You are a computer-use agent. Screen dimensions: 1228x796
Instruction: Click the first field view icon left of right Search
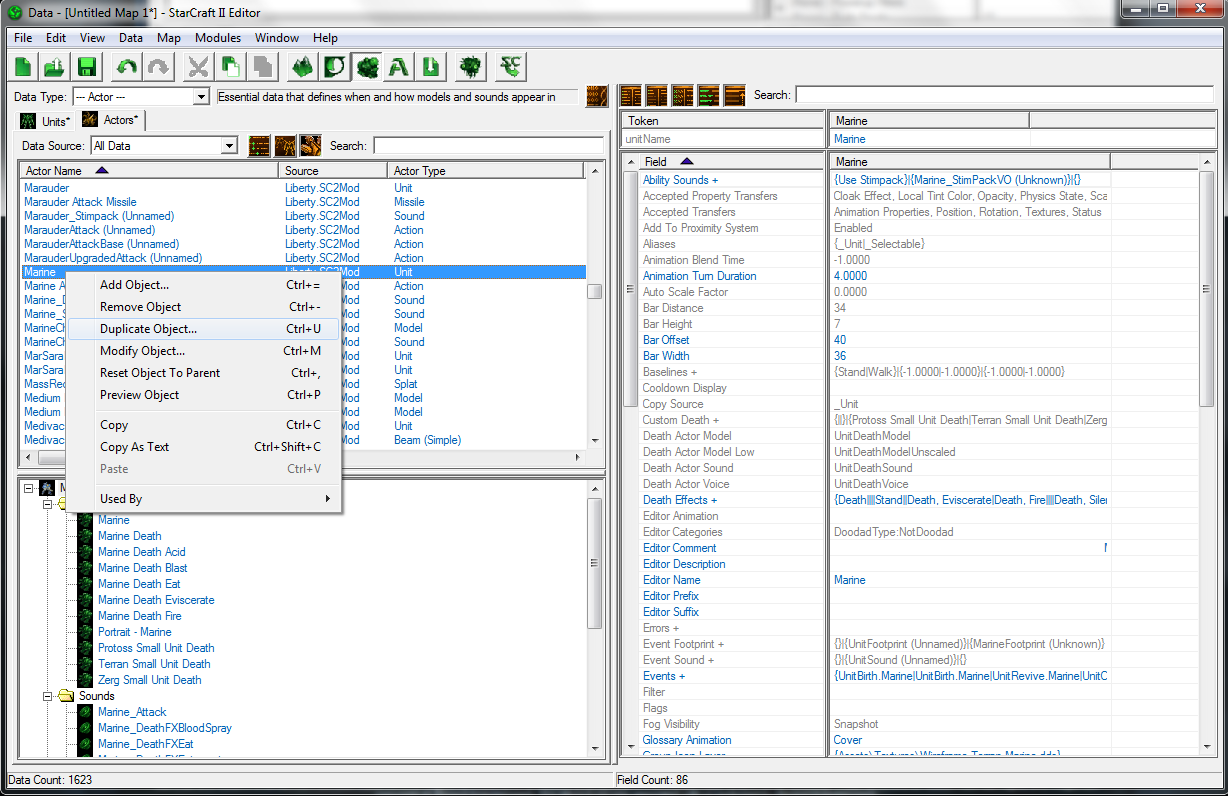pyautogui.click(x=631, y=95)
